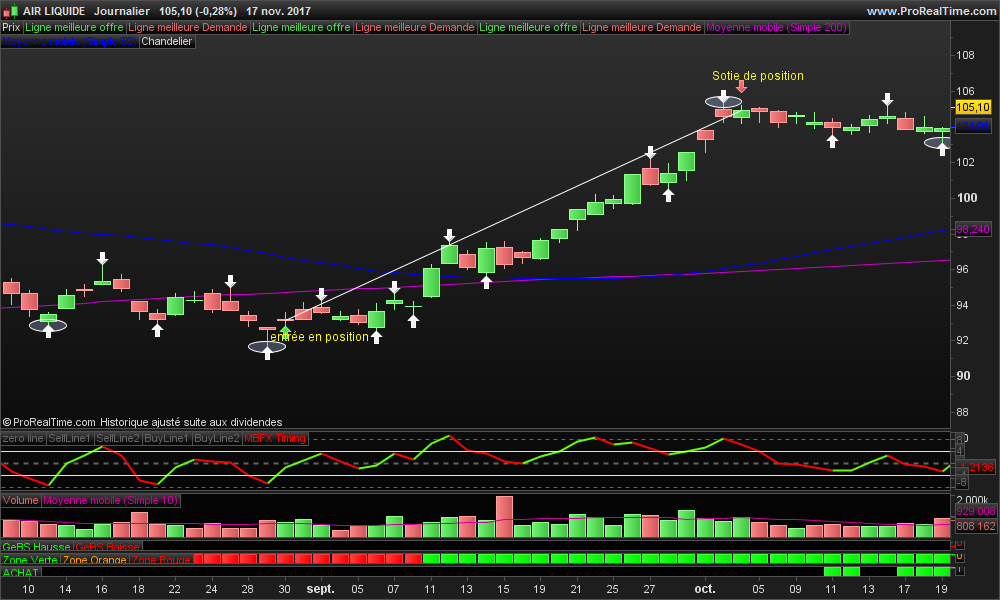Open the Moyenne mobile (Simple 50) legend label
The height and width of the screenshot is (600, 1000).
coord(69,41)
